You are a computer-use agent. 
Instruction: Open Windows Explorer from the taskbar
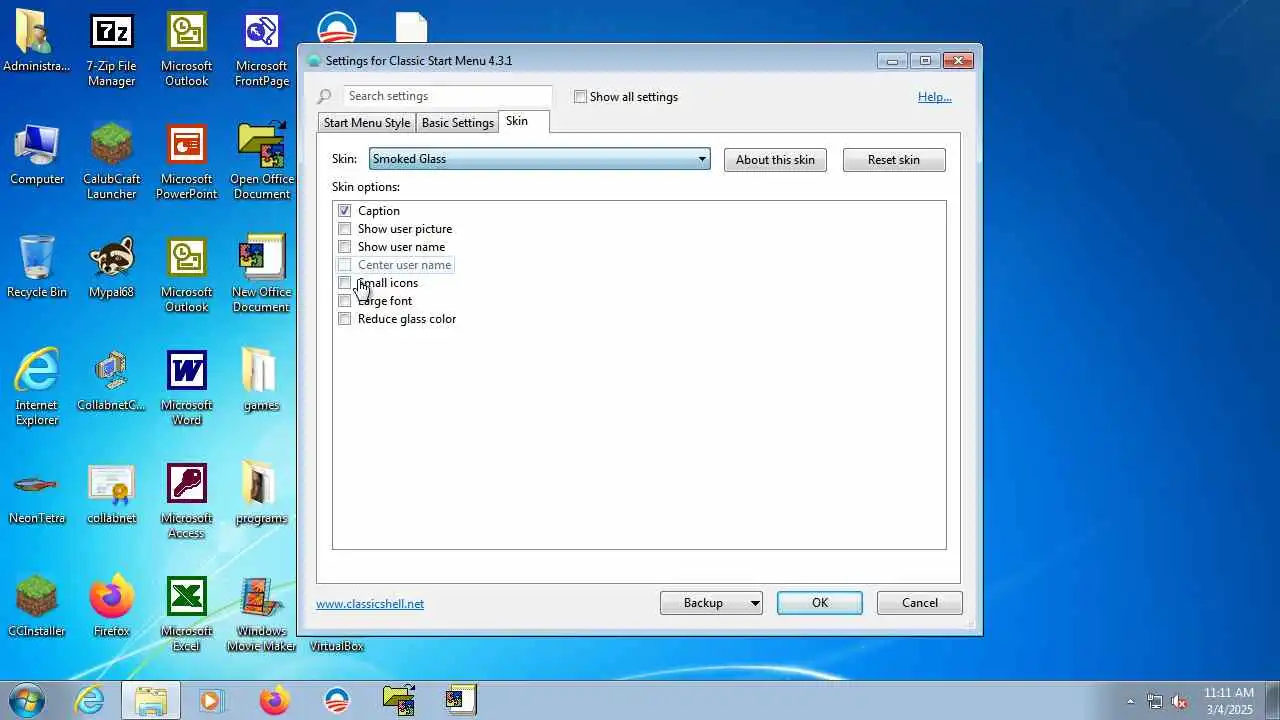point(151,700)
